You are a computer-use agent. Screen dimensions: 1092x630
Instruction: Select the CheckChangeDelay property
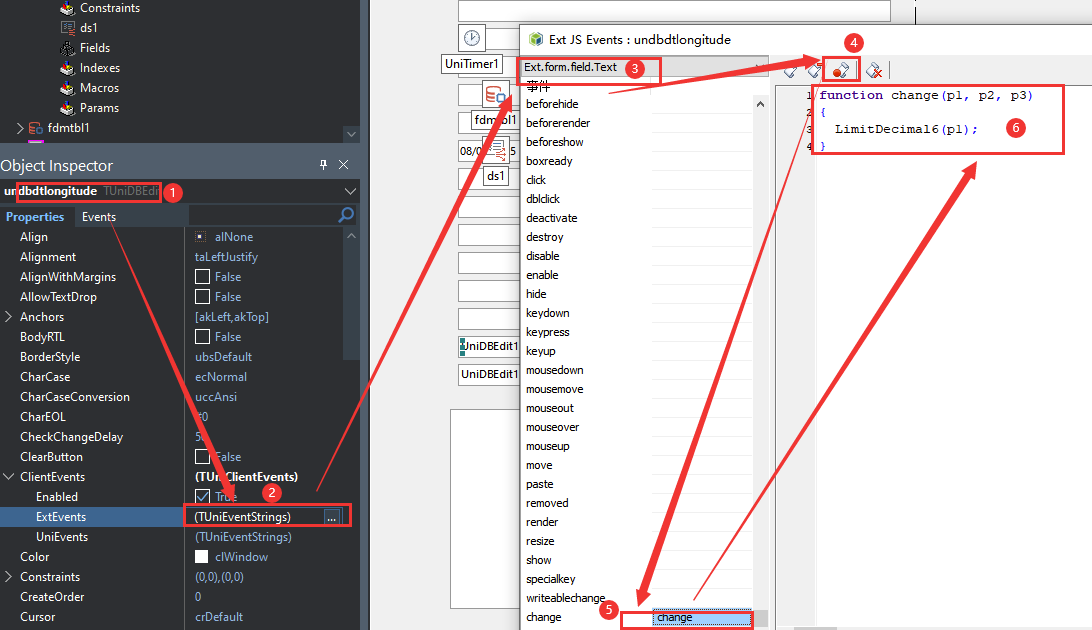(71, 437)
